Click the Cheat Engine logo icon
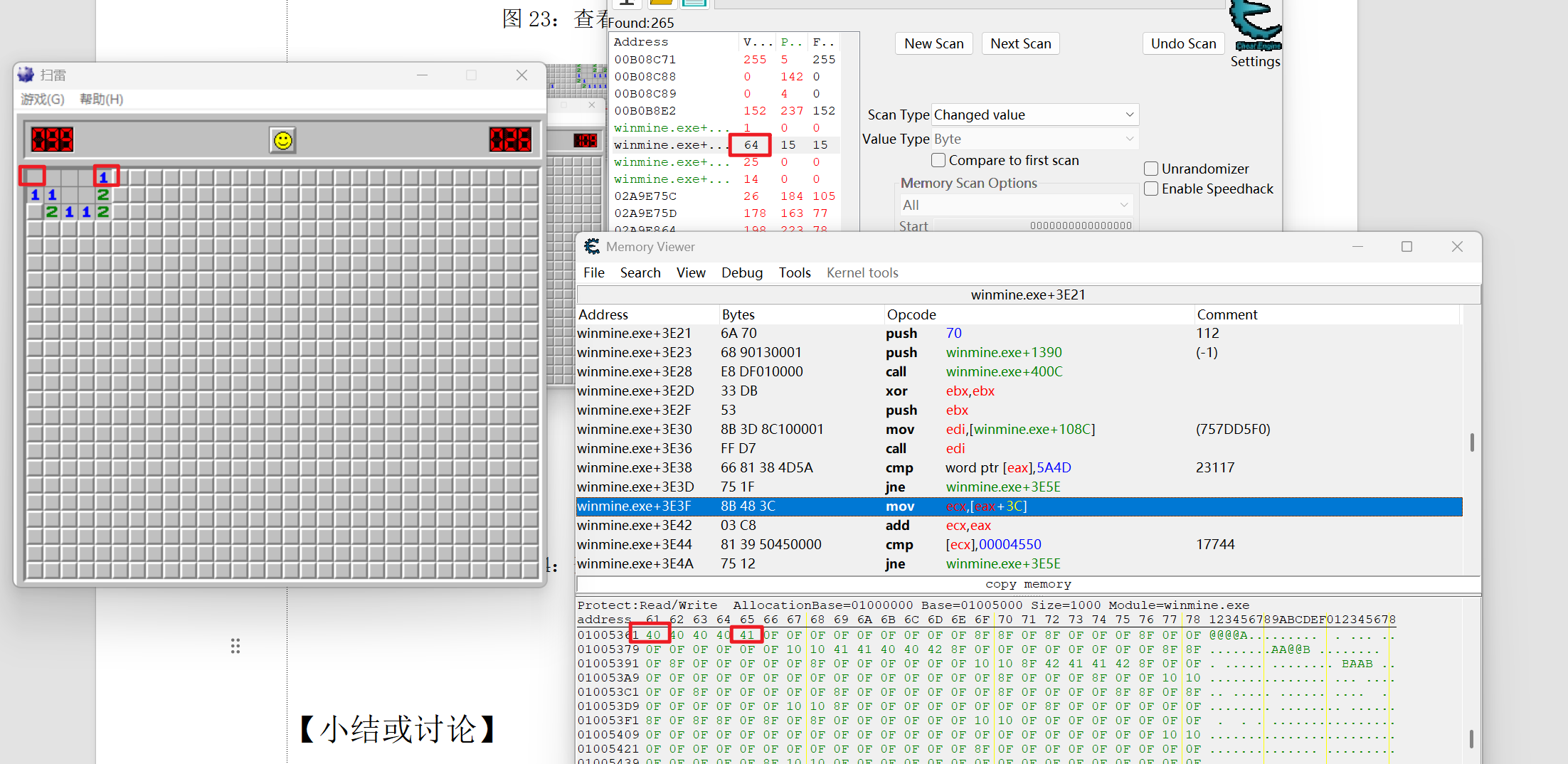 click(1256, 26)
